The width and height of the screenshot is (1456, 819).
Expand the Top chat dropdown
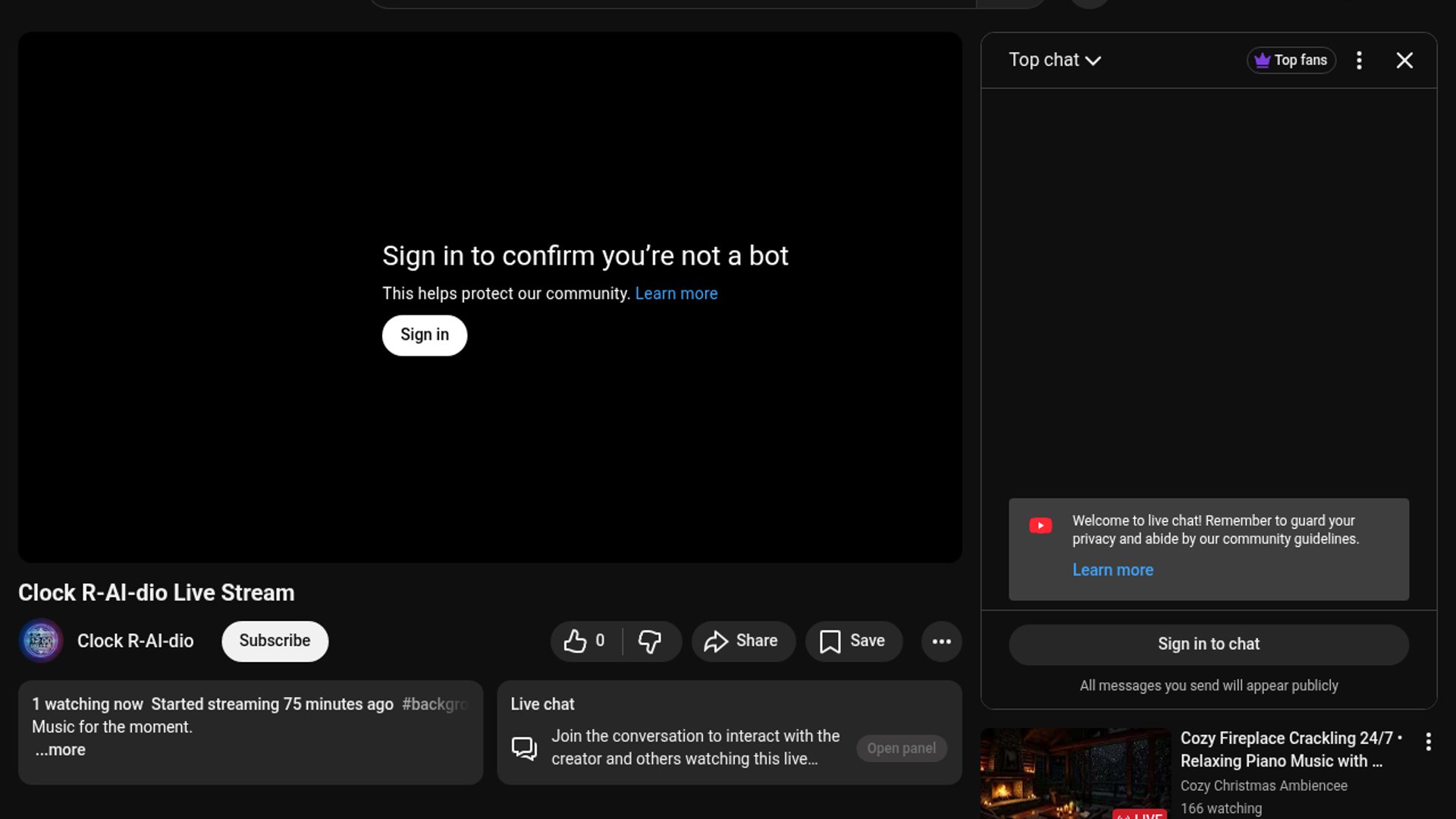coord(1054,61)
